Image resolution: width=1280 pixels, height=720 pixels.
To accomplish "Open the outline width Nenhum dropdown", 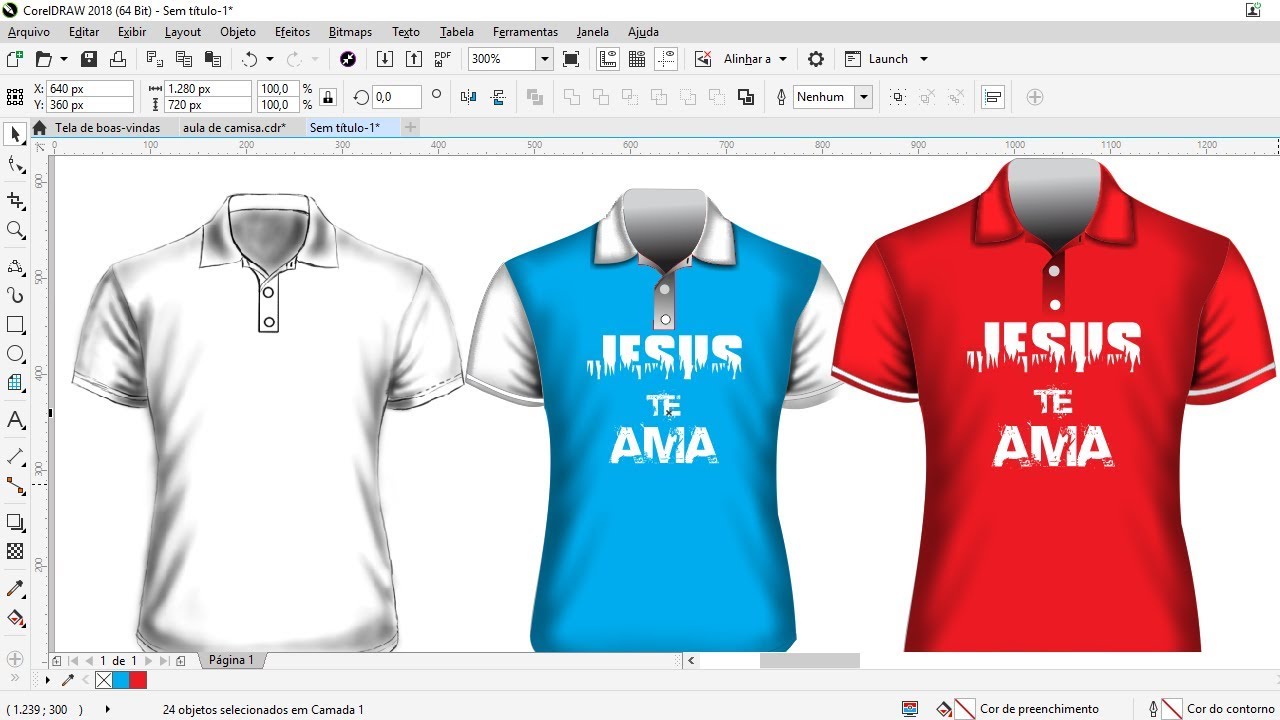I will point(864,97).
